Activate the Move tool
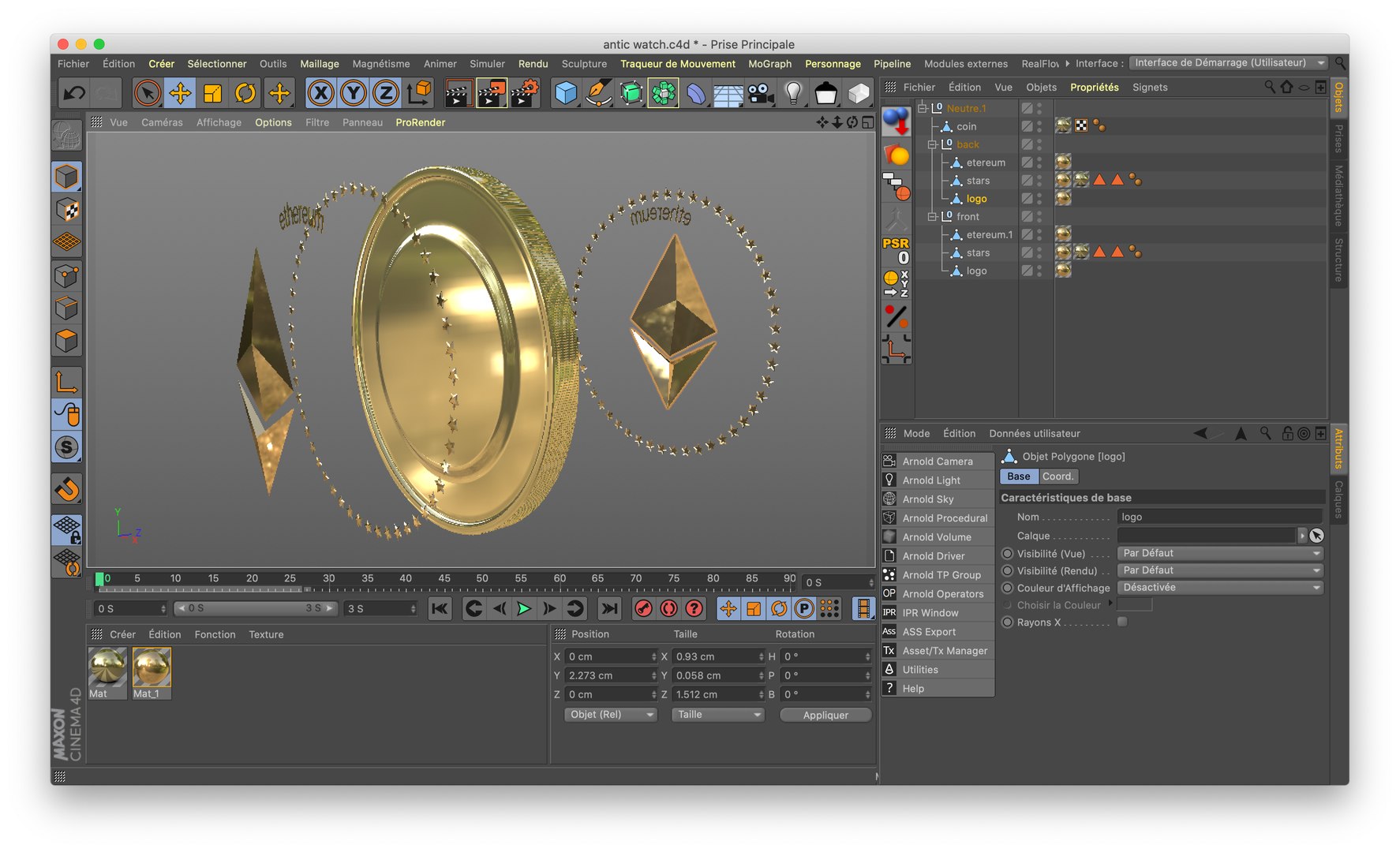1400x852 pixels. point(180,93)
